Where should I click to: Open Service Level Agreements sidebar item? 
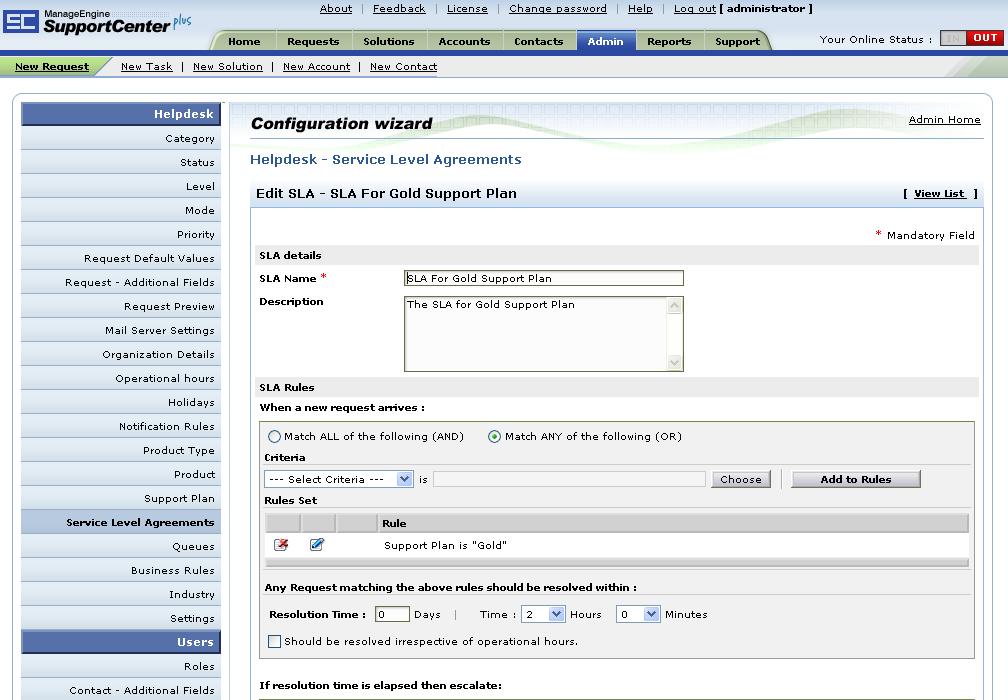tap(121, 522)
